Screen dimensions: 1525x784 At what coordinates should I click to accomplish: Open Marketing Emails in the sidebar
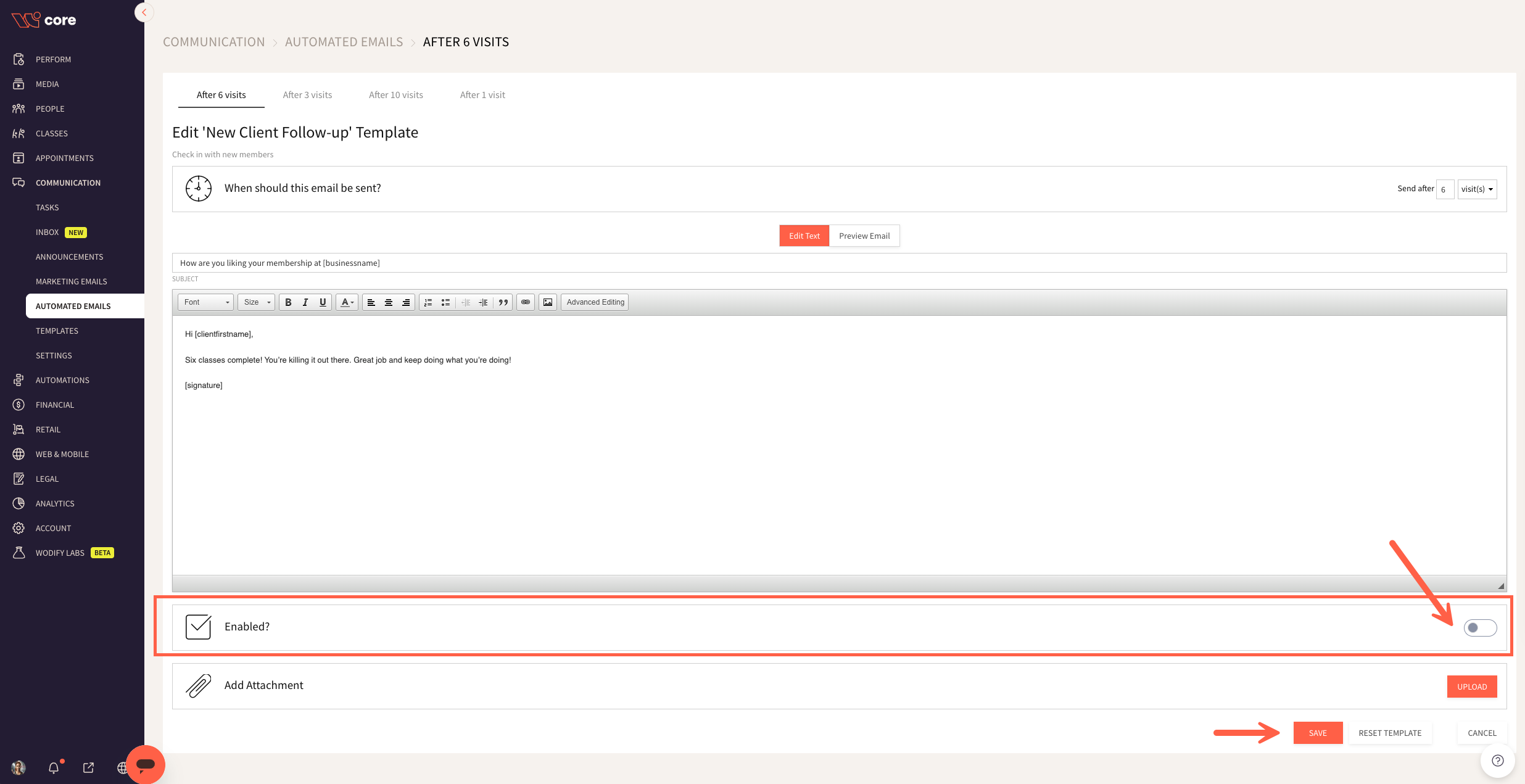pyautogui.click(x=72, y=281)
